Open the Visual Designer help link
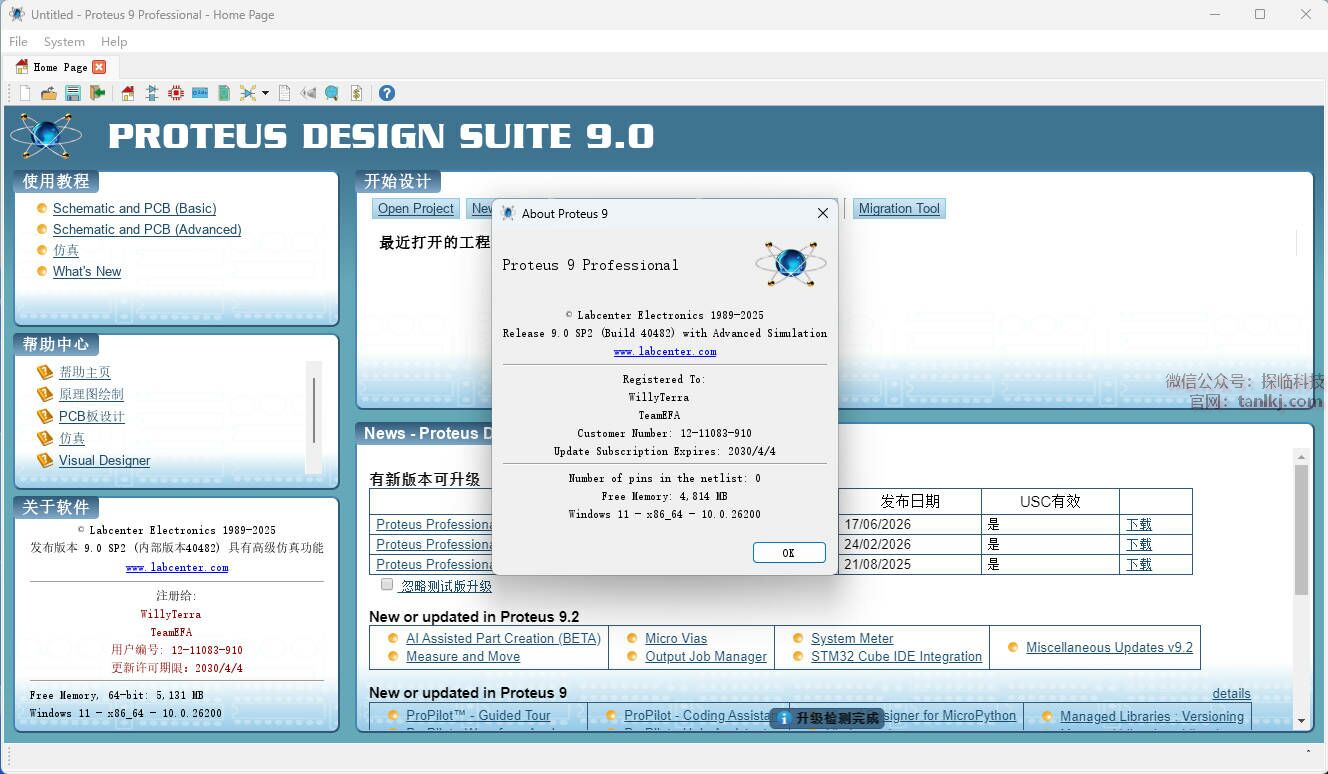The width and height of the screenshot is (1328, 774). pos(105,460)
